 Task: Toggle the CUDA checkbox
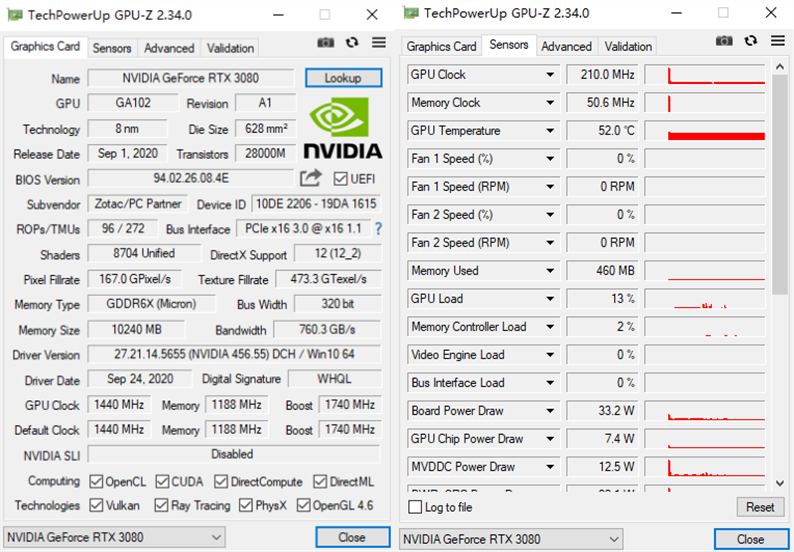[x=163, y=482]
